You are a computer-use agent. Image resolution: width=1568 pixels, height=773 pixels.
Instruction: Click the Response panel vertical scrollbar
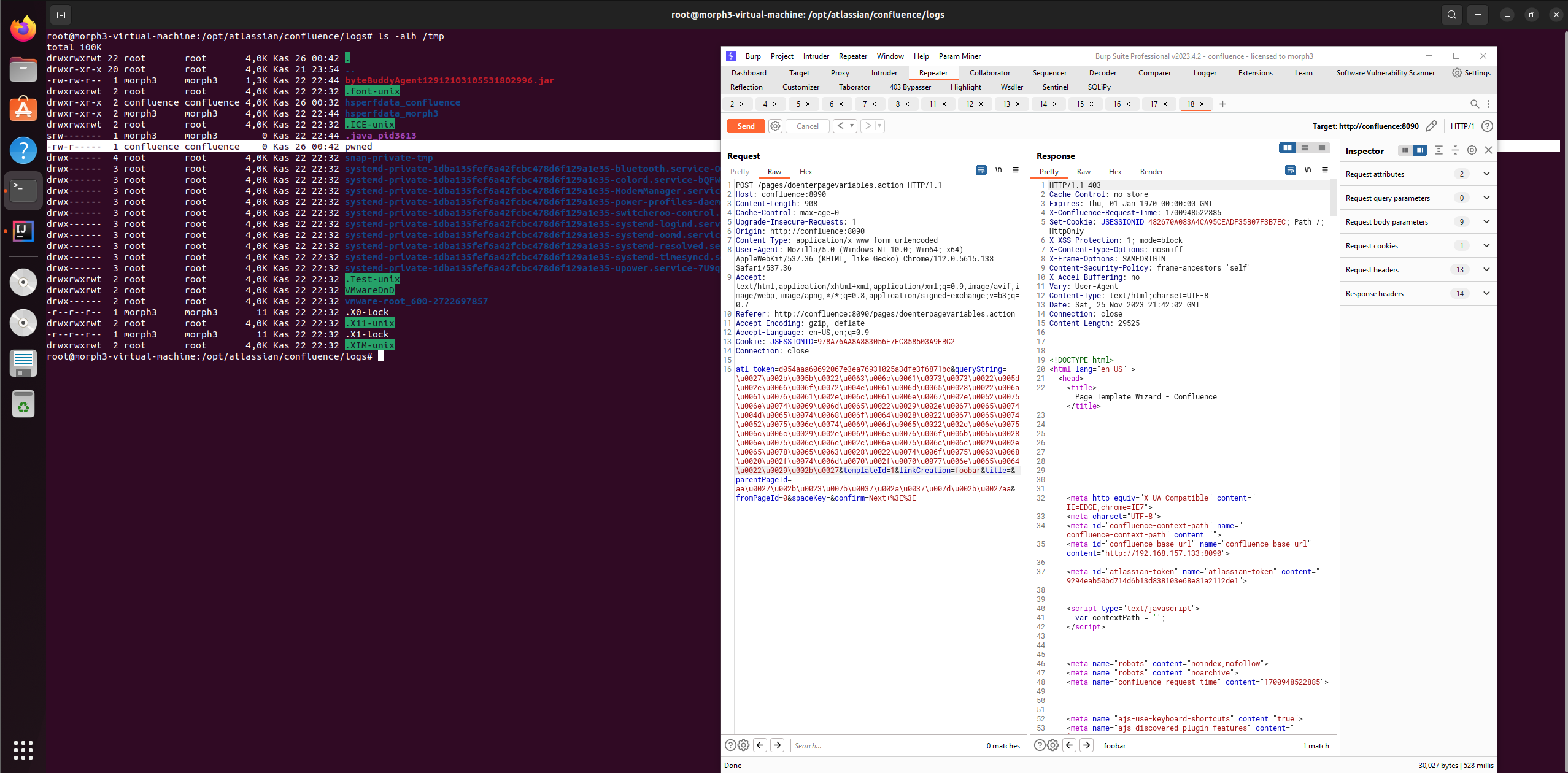[x=1333, y=198]
